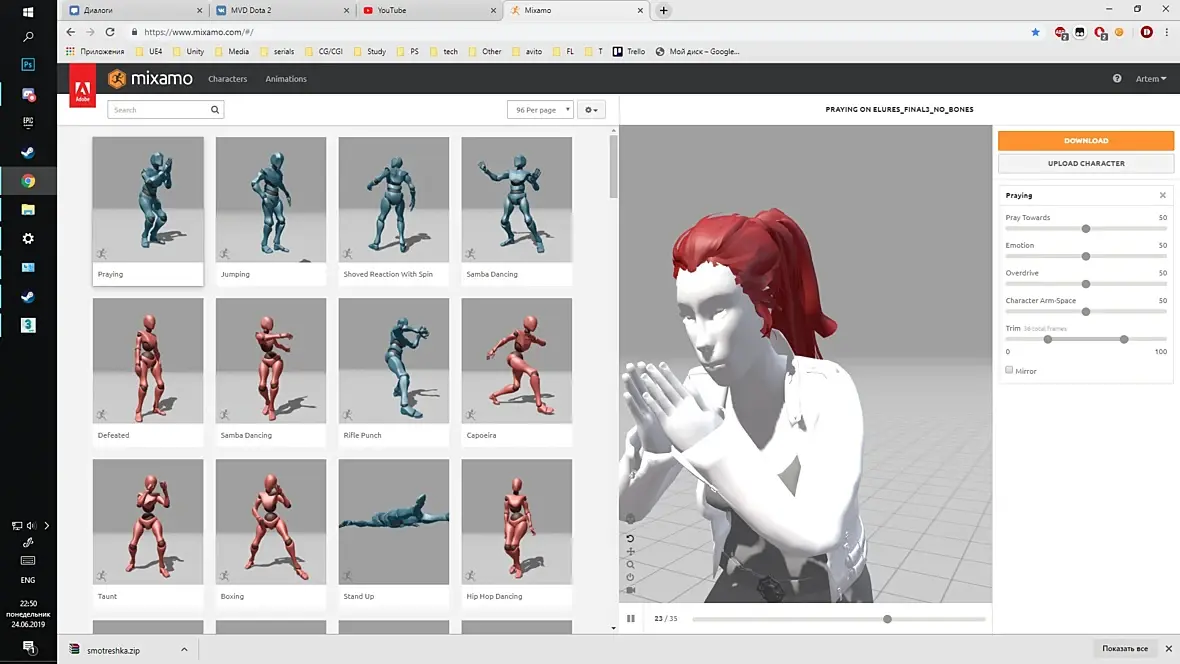Click the Upload Character button
This screenshot has width=1180, height=664.
[1085, 163]
